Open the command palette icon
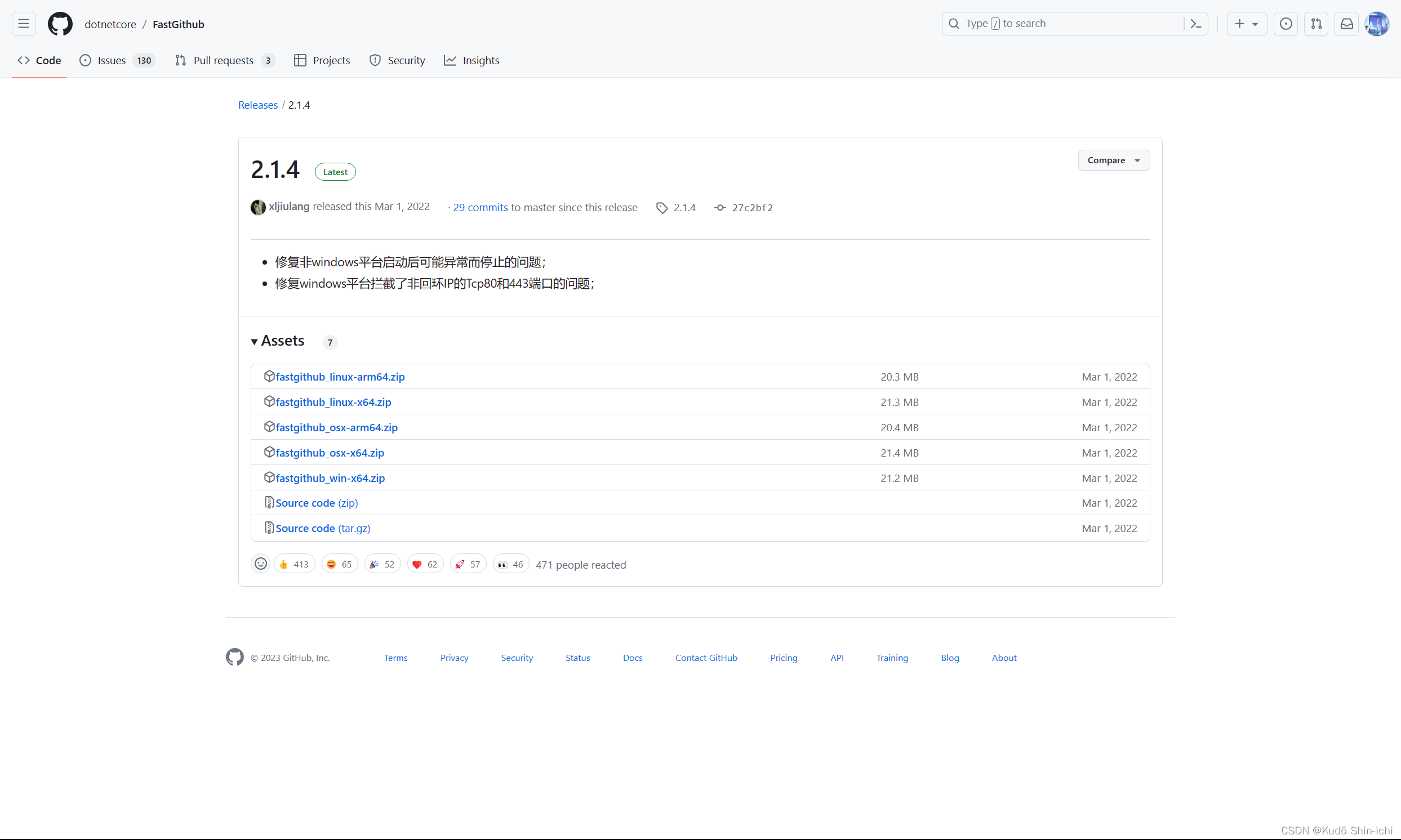Image resolution: width=1401 pixels, height=840 pixels. point(1195,24)
